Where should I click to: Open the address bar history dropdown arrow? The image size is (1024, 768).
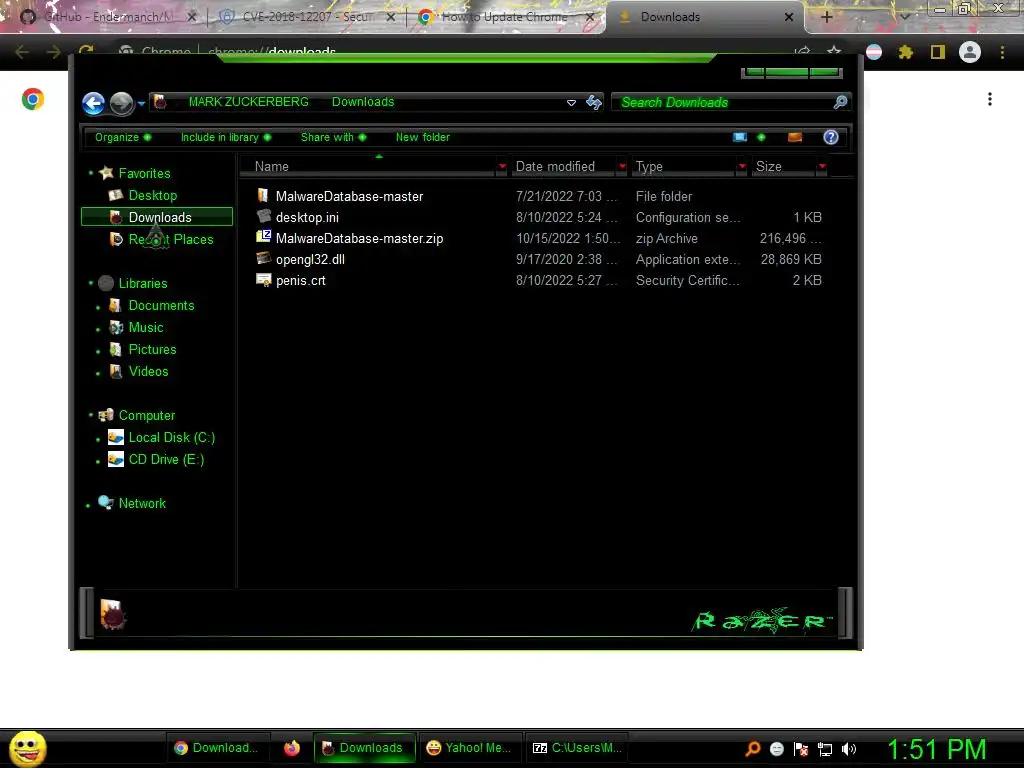(571, 103)
